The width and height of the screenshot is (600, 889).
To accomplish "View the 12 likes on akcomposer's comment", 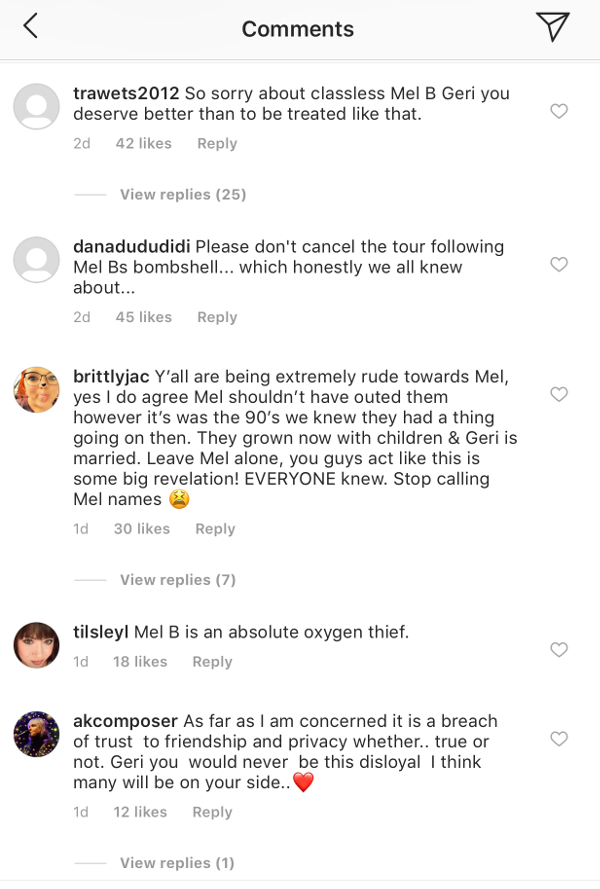I will [x=141, y=812].
